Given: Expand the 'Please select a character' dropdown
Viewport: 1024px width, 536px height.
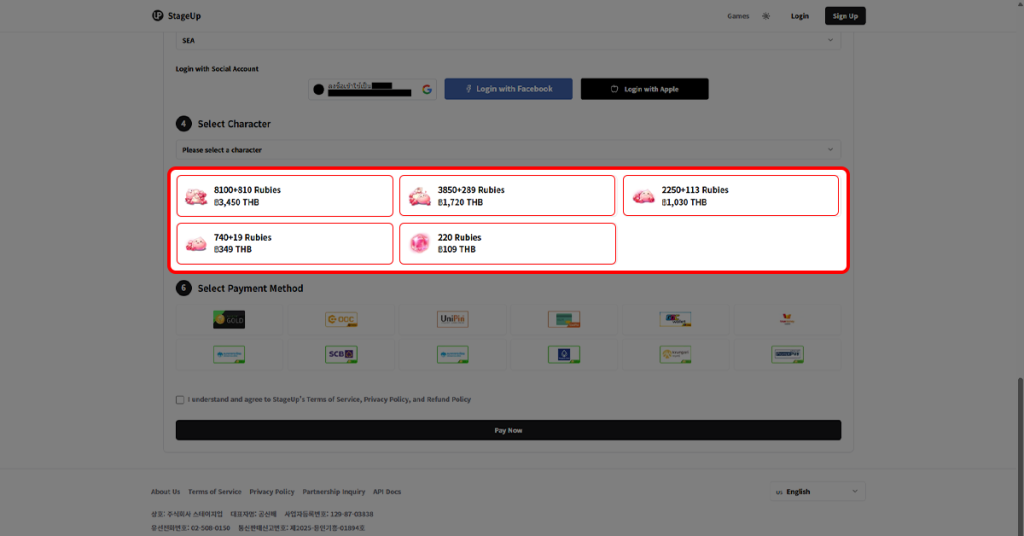Looking at the screenshot, I should coord(508,150).
